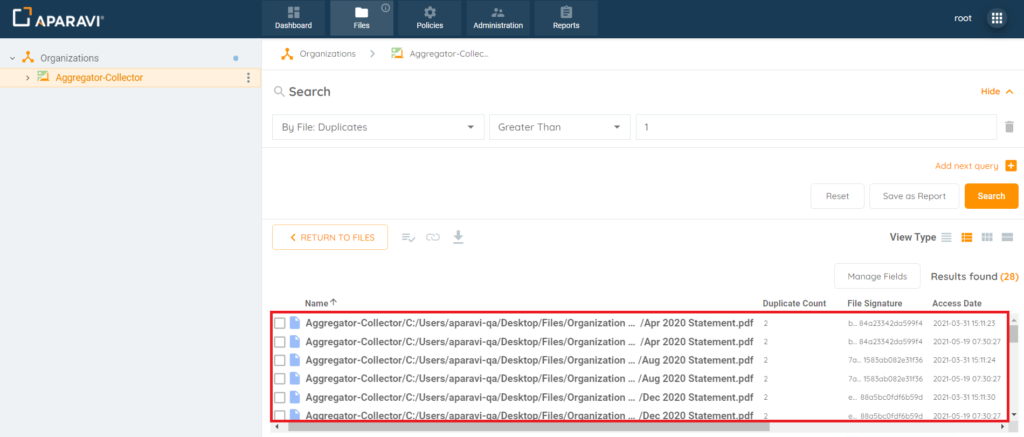Click the link chain toolbar icon
This screenshot has height=437, width=1024.
433,237
